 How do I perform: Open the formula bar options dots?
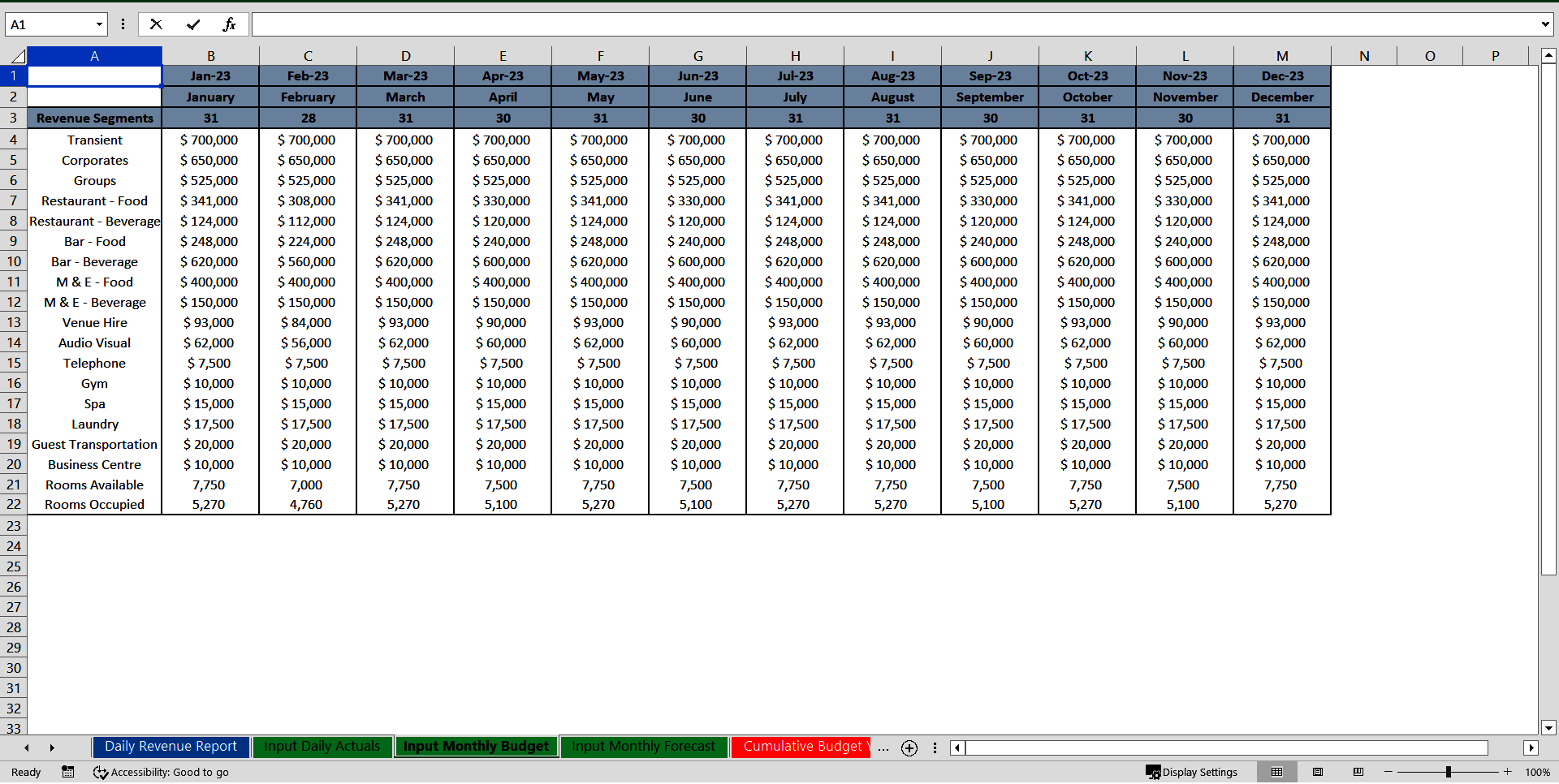coord(123,24)
